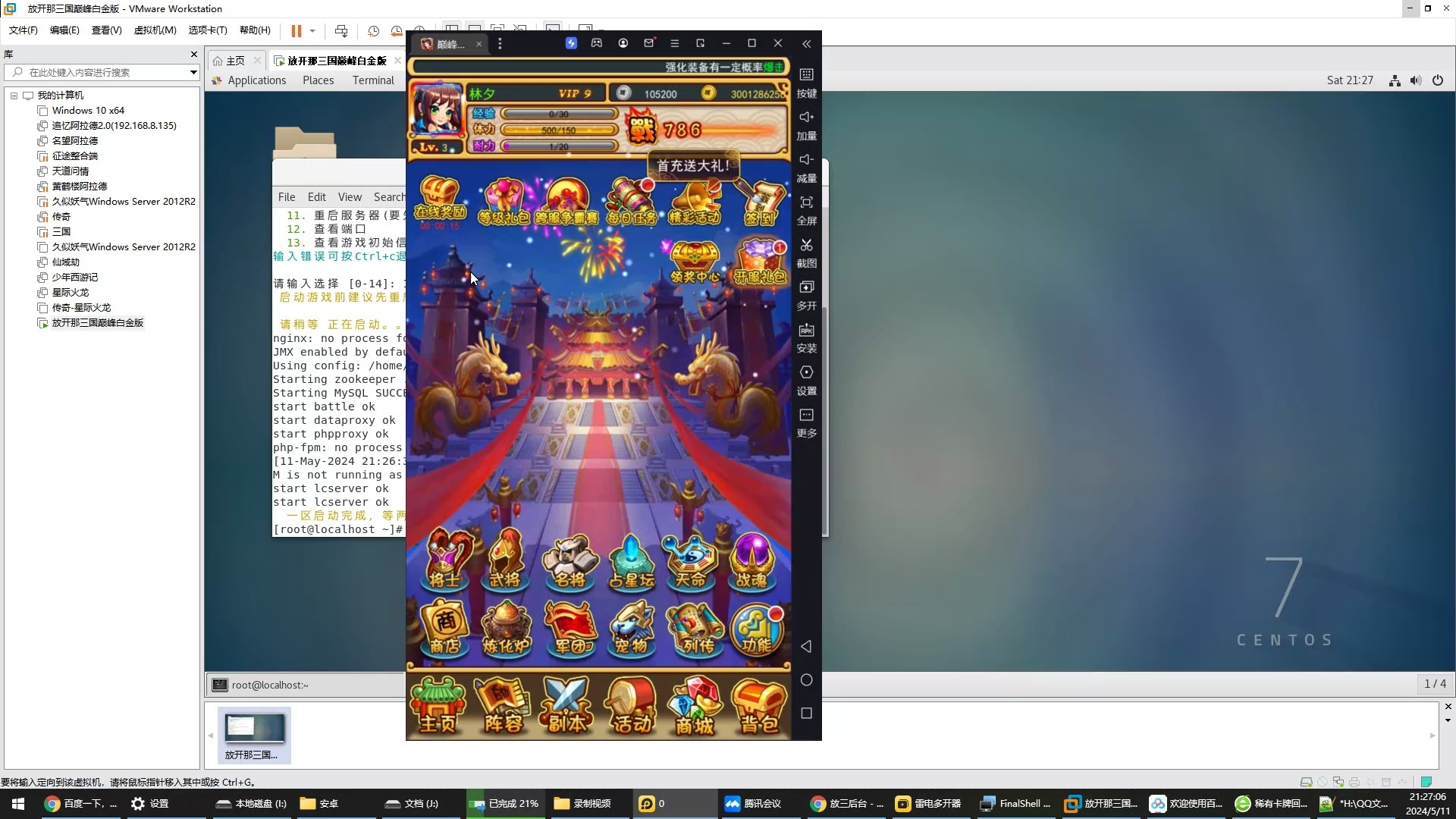Collapse the emulator sidebar with double chevron
This screenshot has height=819, width=1456.
[x=806, y=44]
